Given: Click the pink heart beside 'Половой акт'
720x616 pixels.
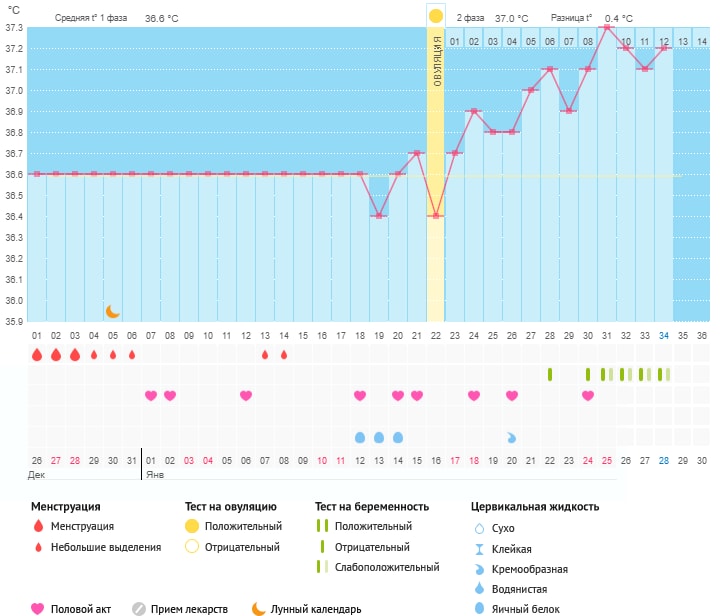Looking at the screenshot, I should (x=37, y=609).
